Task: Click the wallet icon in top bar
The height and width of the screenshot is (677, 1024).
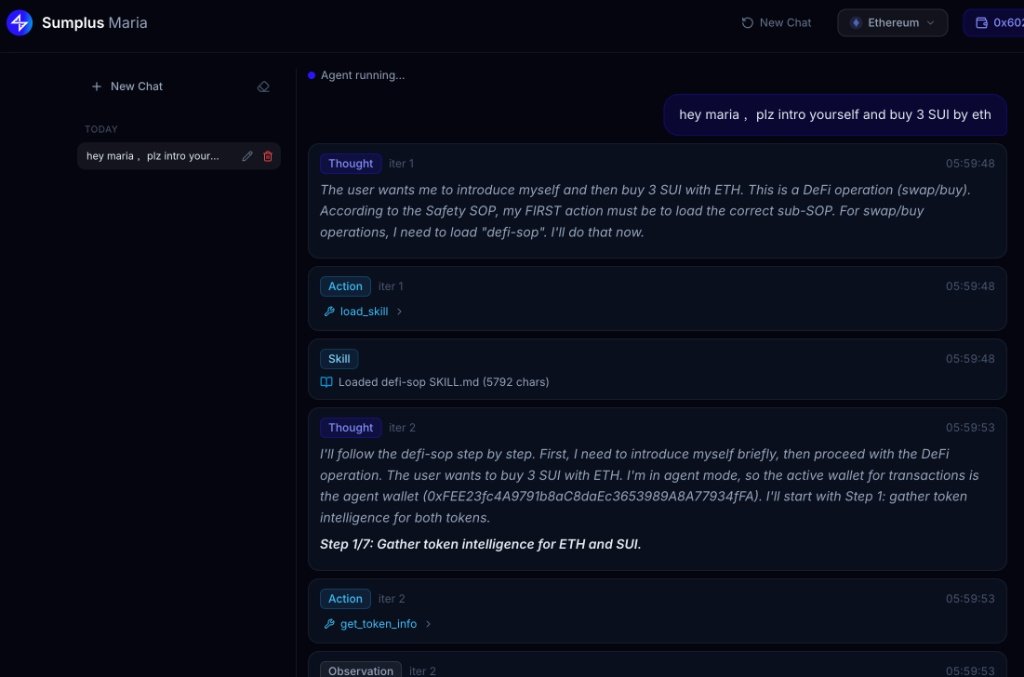Action: tap(981, 23)
